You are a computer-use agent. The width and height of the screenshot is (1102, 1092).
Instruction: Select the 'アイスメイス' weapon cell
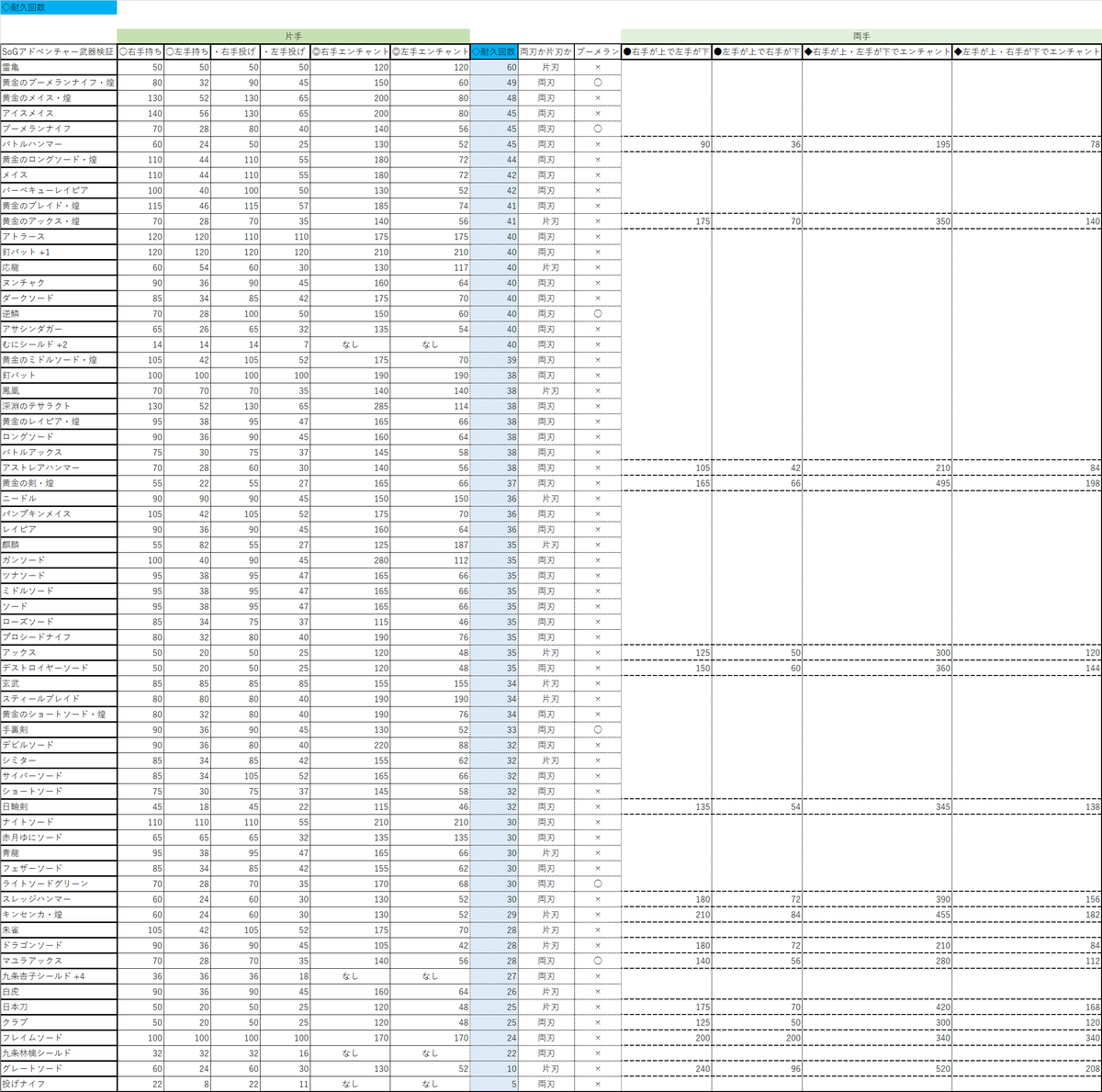(x=59, y=113)
